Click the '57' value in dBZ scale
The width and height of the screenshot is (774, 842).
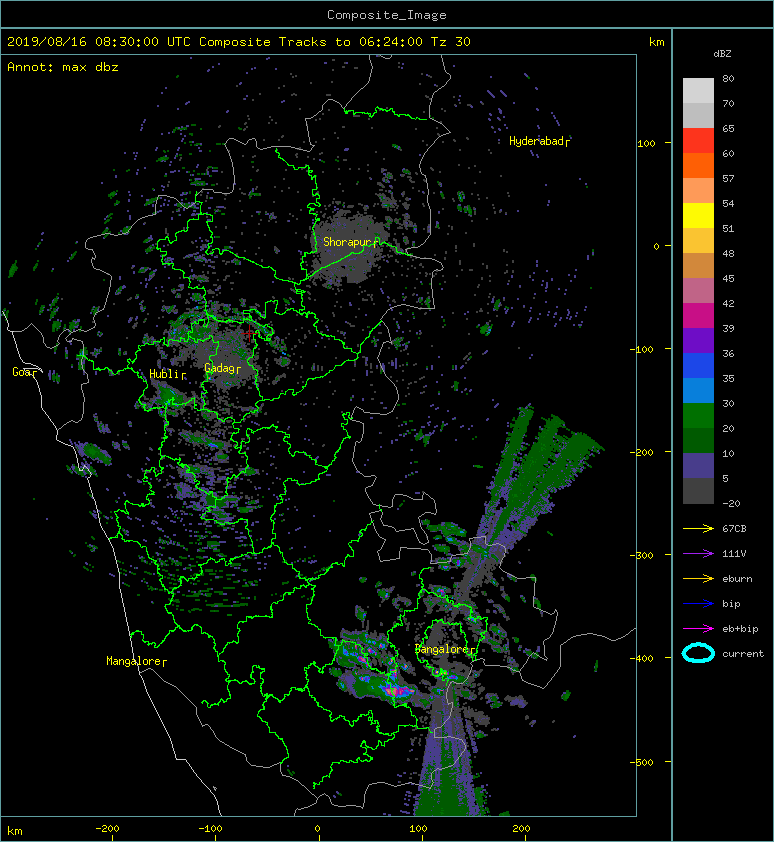(728, 178)
